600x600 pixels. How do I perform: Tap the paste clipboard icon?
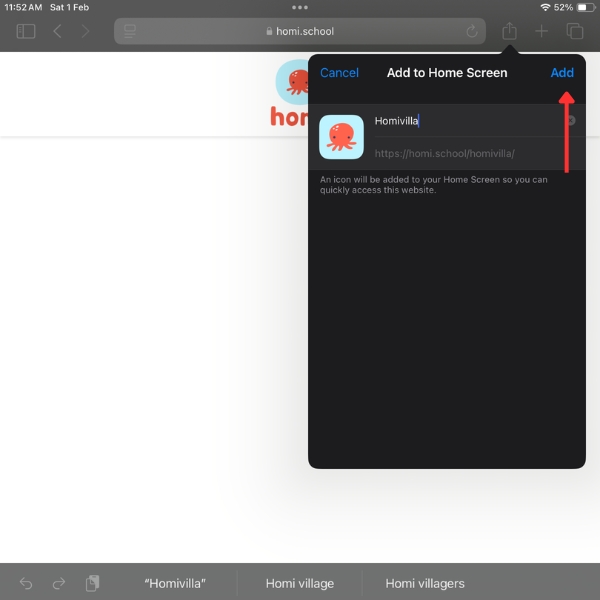tap(92, 583)
